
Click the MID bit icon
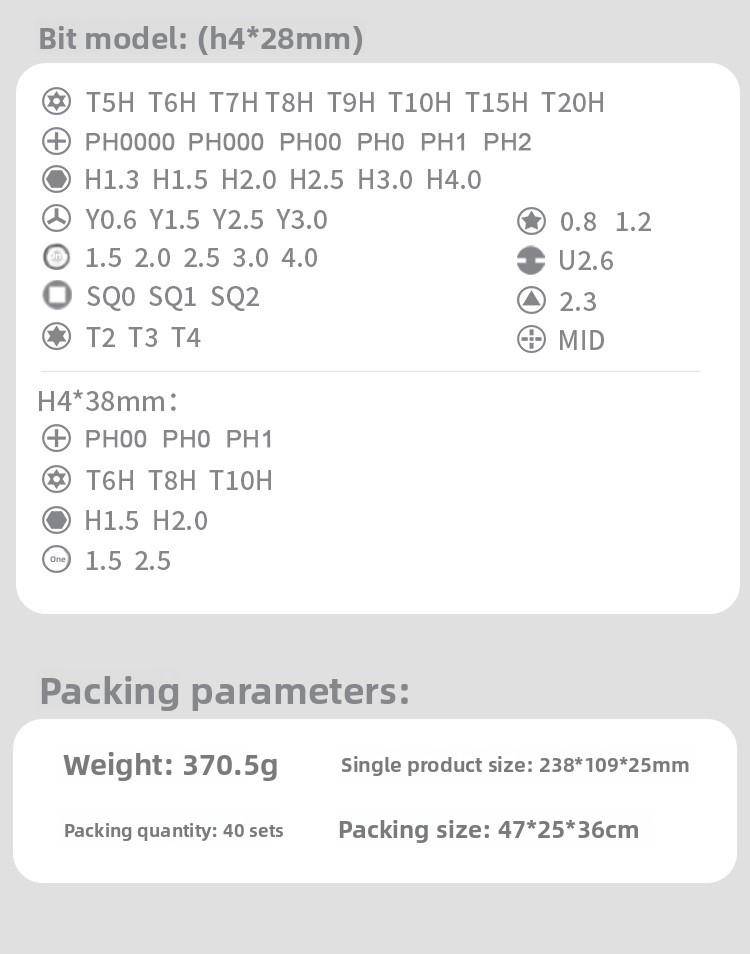click(x=531, y=340)
